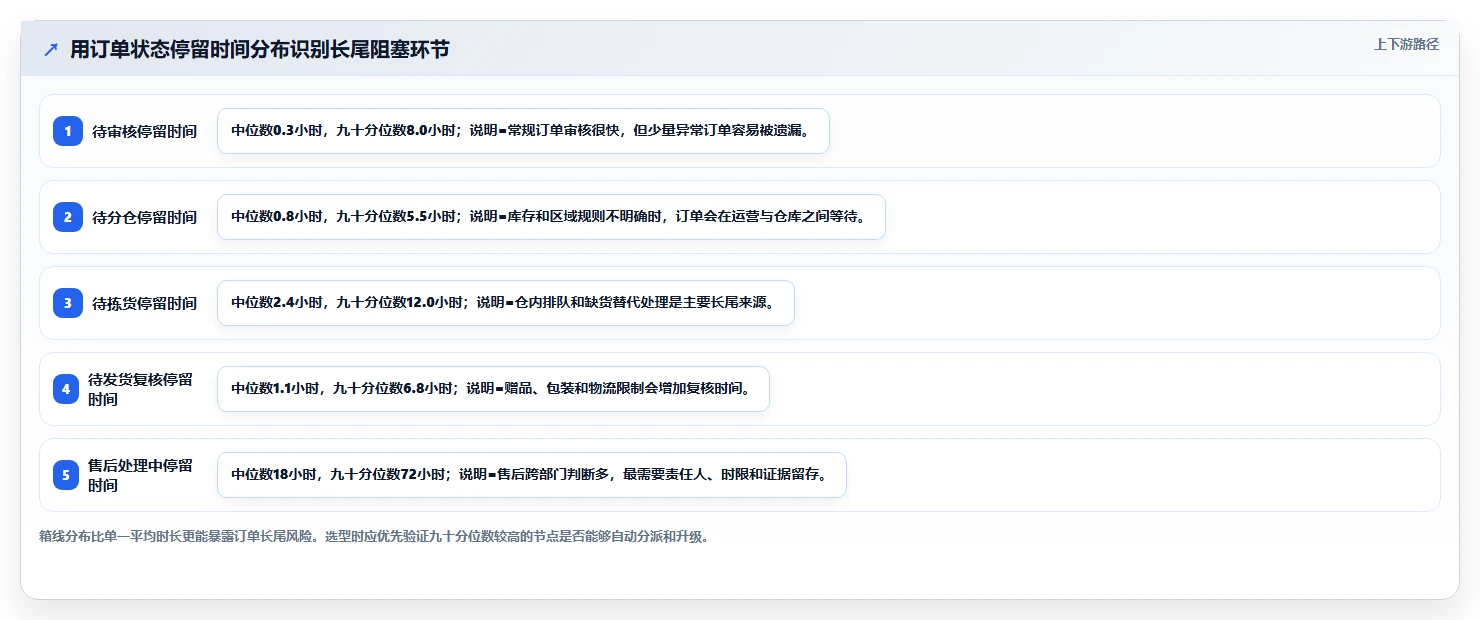Select step badge number 2
Screen dimensions: 1480x620
coord(68,217)
